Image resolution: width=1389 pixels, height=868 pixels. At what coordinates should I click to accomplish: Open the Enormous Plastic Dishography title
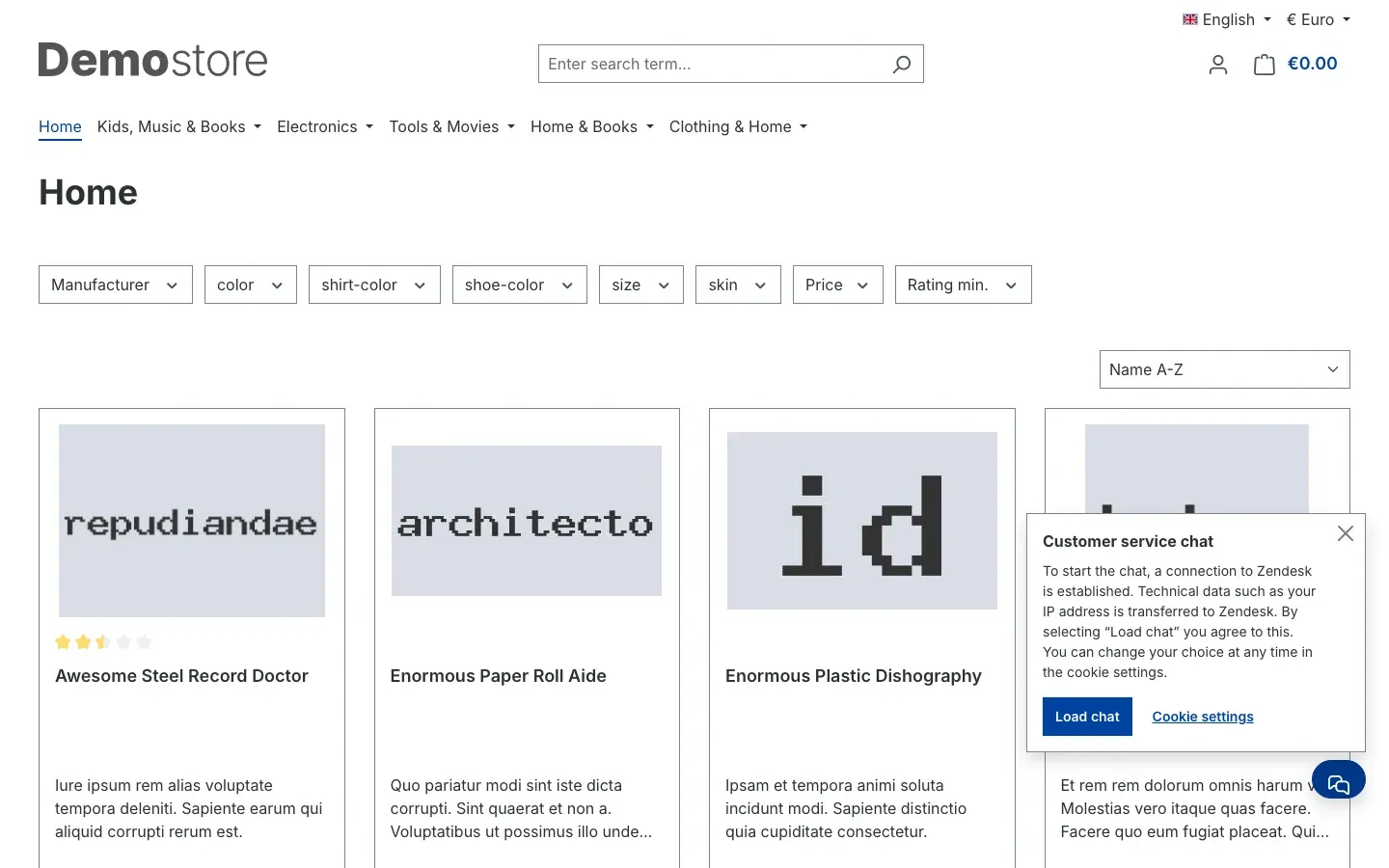click(x=854, y=676)
